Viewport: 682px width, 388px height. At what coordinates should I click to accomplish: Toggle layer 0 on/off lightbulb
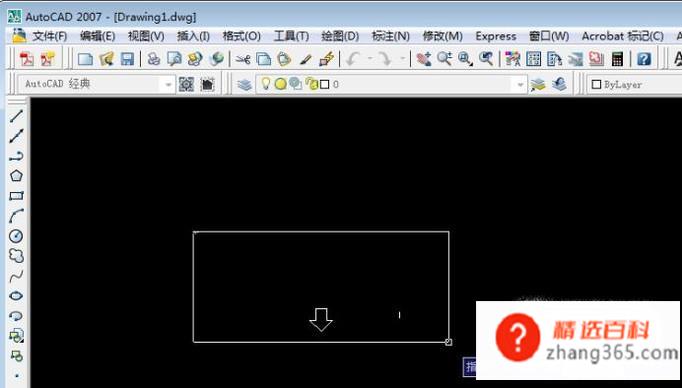(265, 84)
